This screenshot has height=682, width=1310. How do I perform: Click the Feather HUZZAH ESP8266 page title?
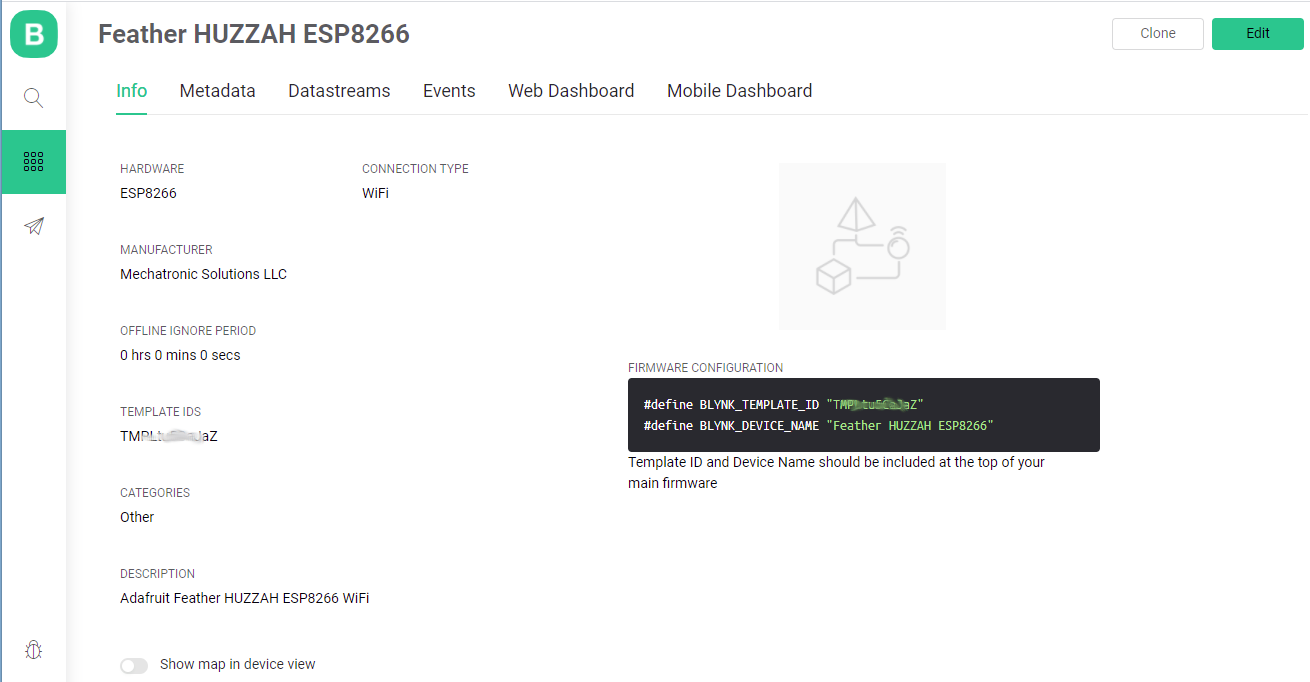pos(254,34)
